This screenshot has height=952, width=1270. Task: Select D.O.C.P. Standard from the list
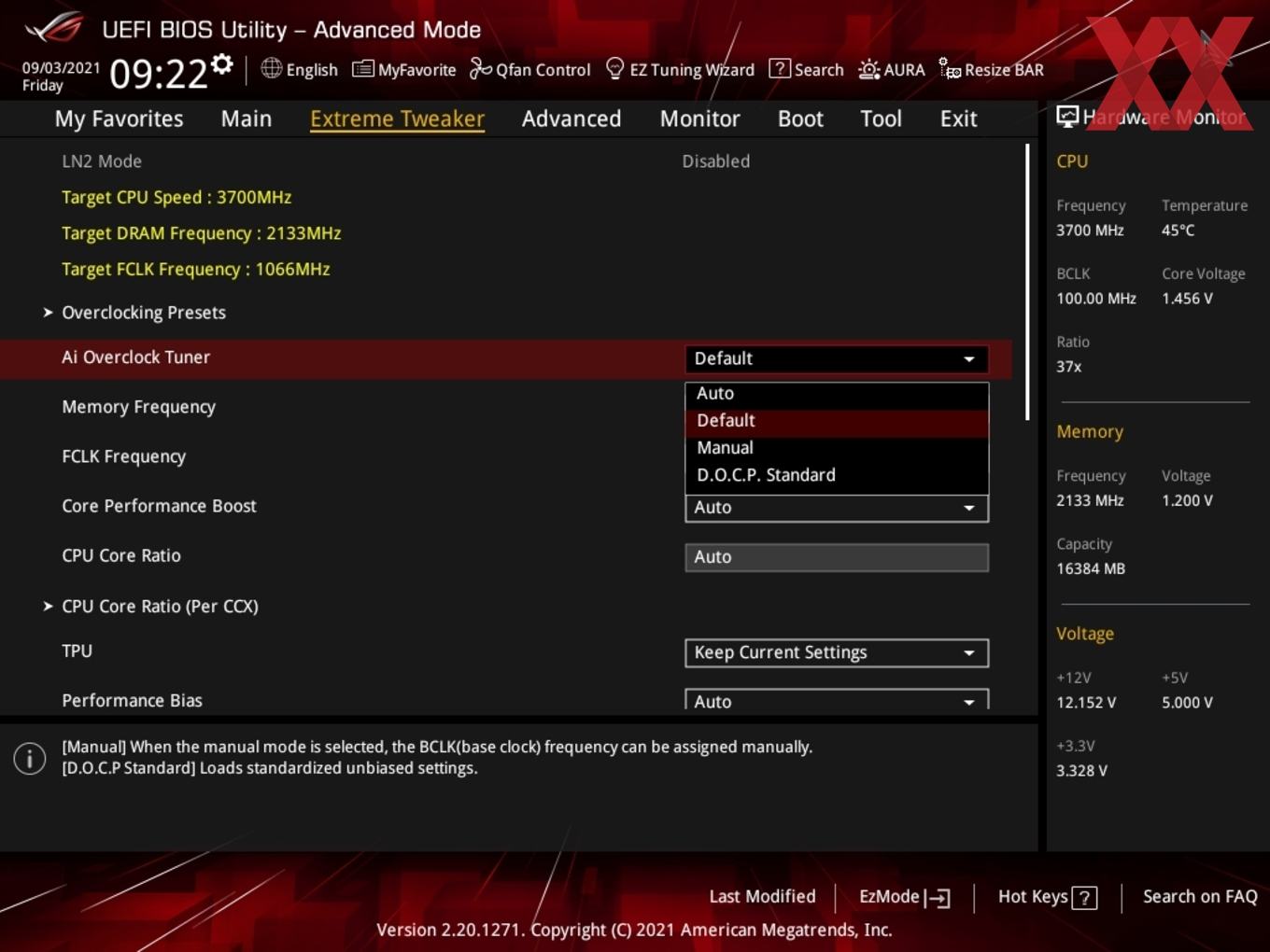click(x=836, y=474)
